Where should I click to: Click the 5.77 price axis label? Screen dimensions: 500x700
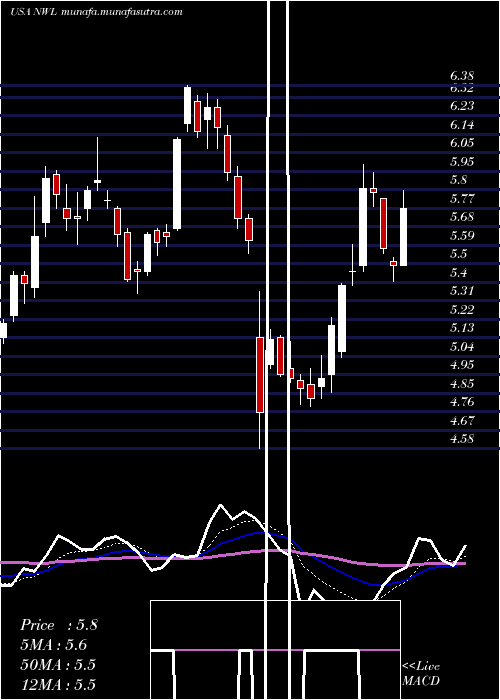(462, 199)
